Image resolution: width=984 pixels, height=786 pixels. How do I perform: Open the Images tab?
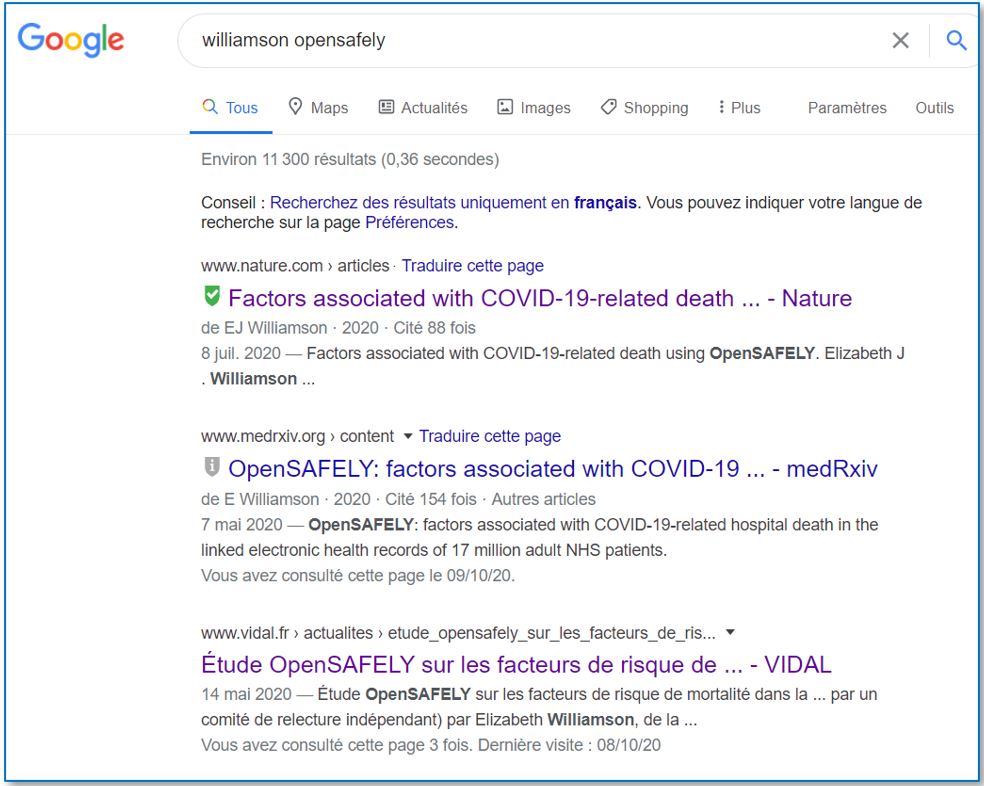tap(534, 107)
